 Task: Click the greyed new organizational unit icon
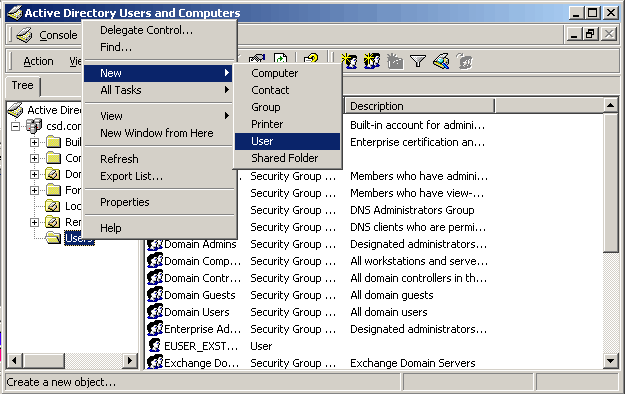click(395, 61)
